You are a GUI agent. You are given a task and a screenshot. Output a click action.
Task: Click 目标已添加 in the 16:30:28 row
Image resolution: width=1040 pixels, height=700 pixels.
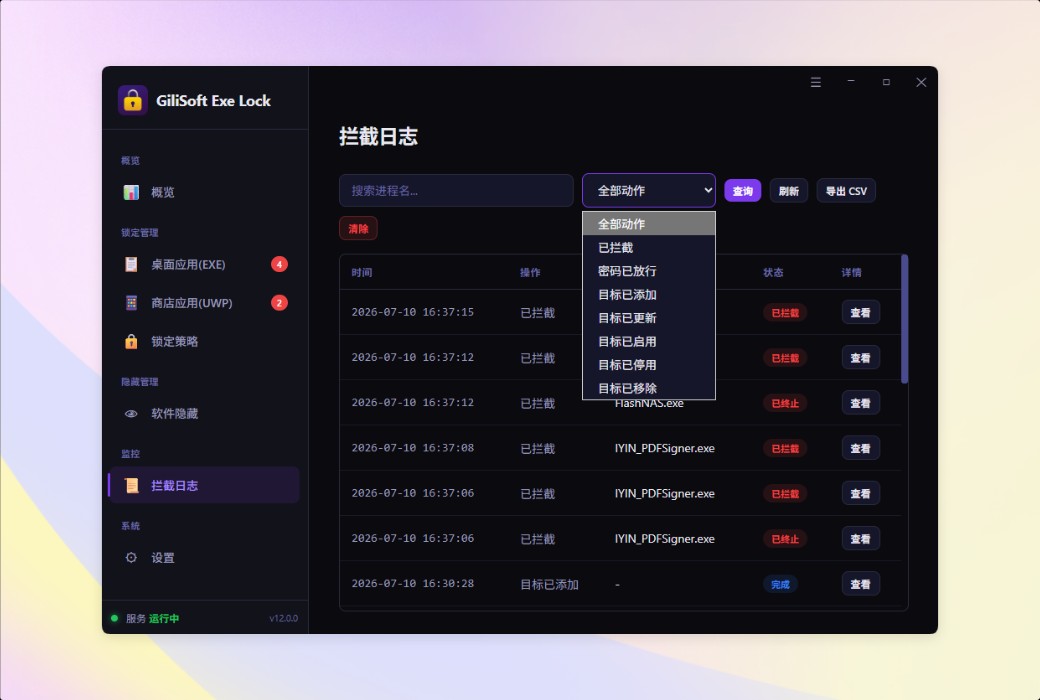point(549,585)
